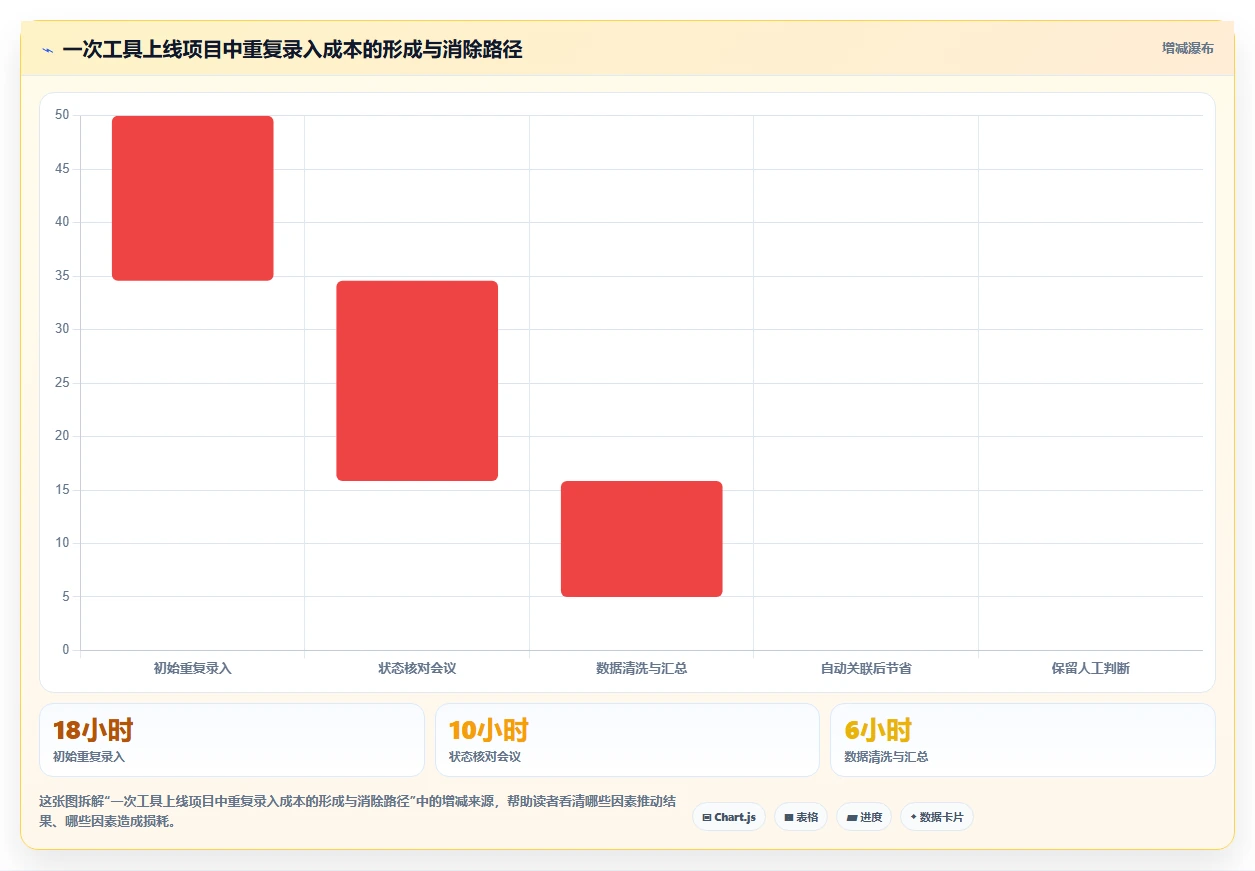Click the chart title 一次工具上线项目中重复录入成本
This screenshot has height=871, width=1255.
pos(292,49)
